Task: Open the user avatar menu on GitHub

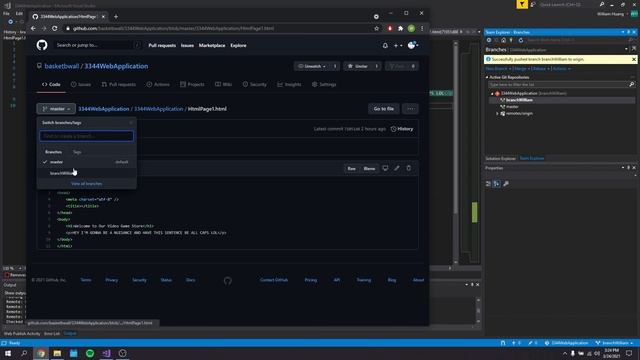Action: pos(413,45)
